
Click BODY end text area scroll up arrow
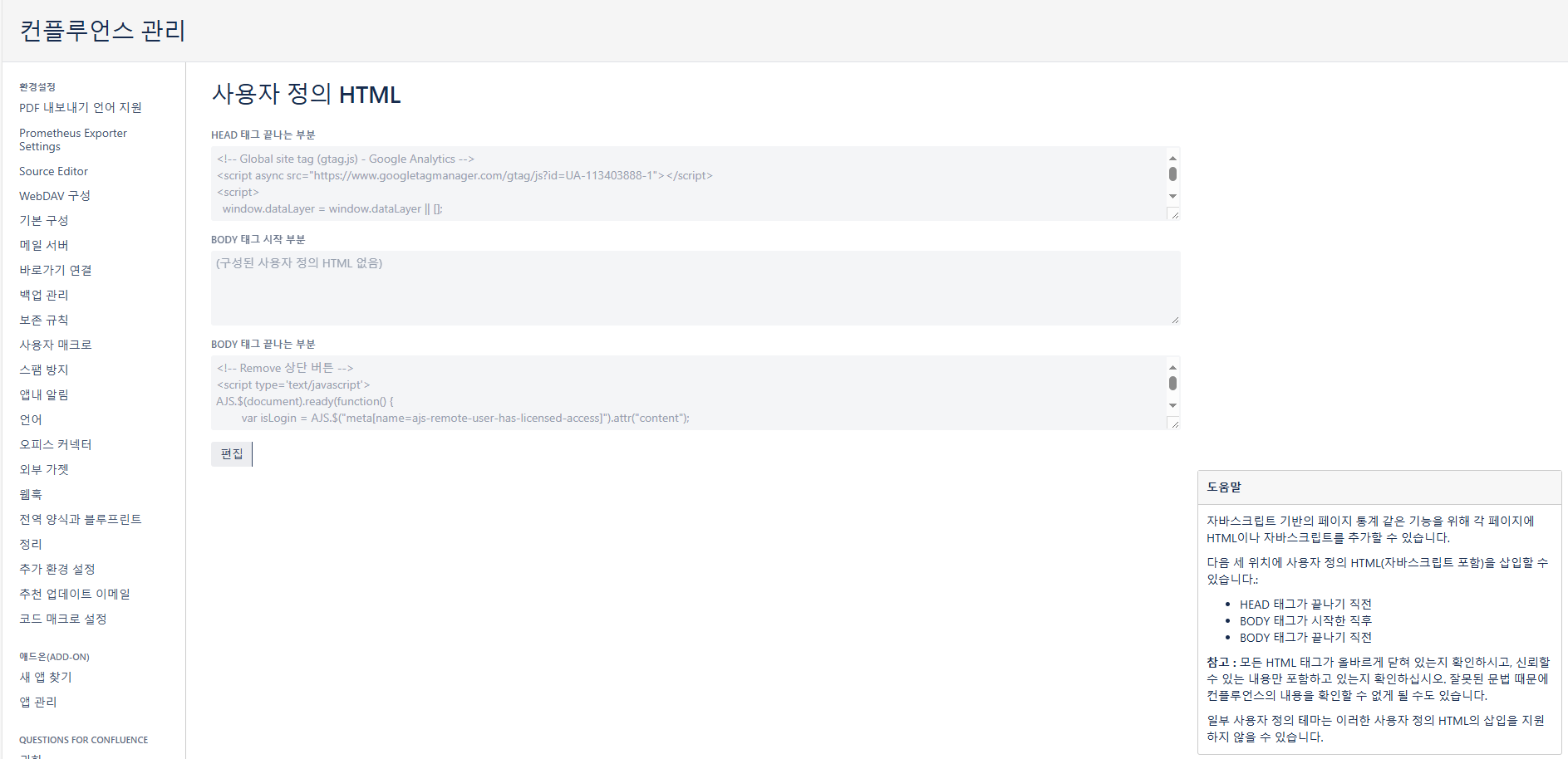(x=1172, y=366)
